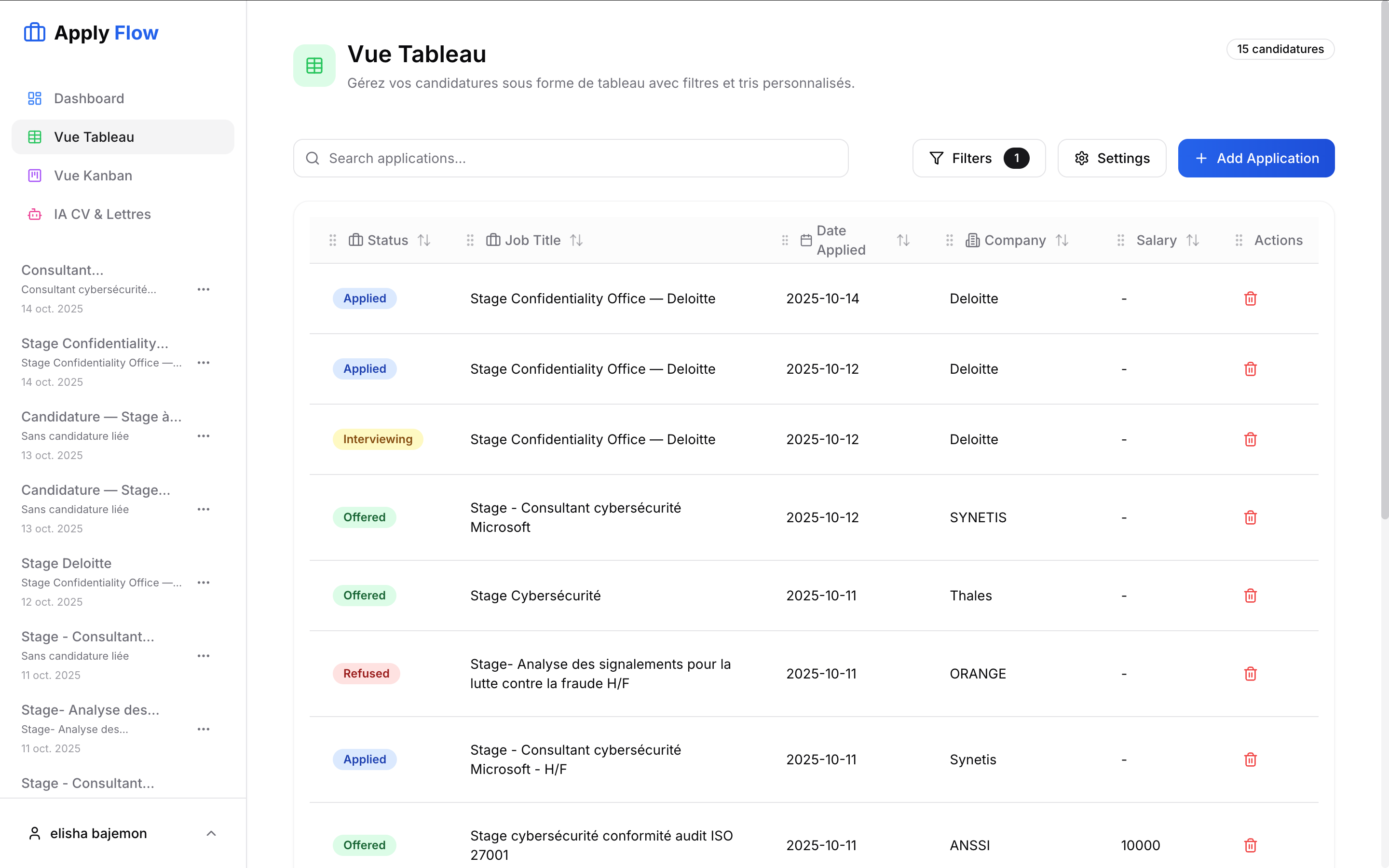Delete the SYNETIS Offered application
The height and width of the screenshot is (868, 1389).
(1250, 517)
